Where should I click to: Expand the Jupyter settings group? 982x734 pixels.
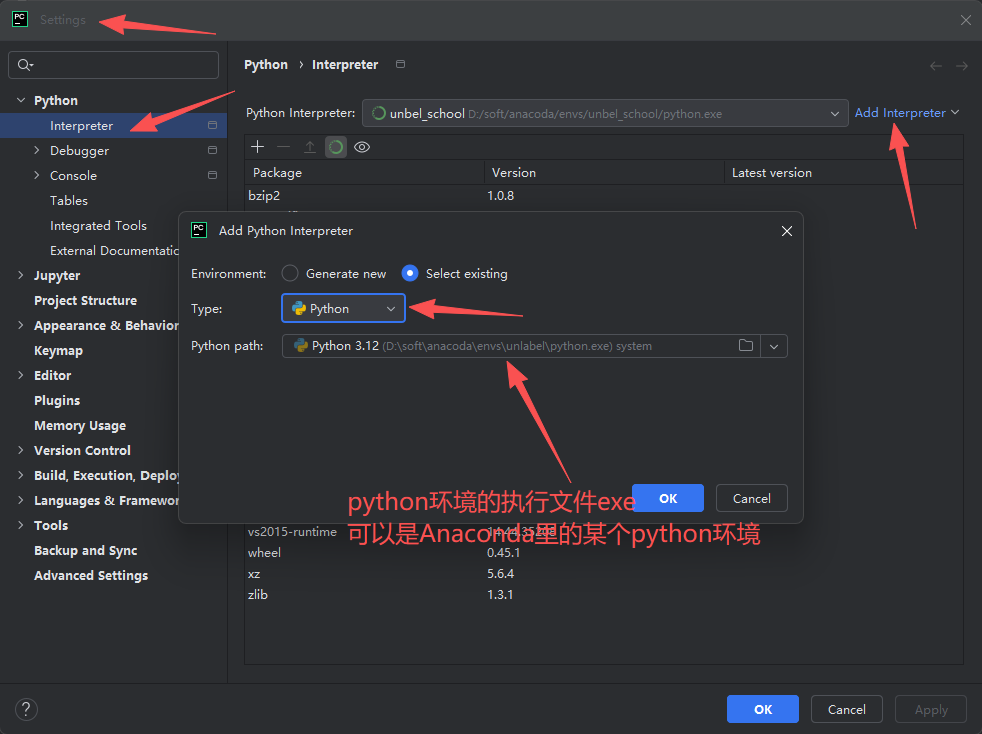[x=21, y=275]
